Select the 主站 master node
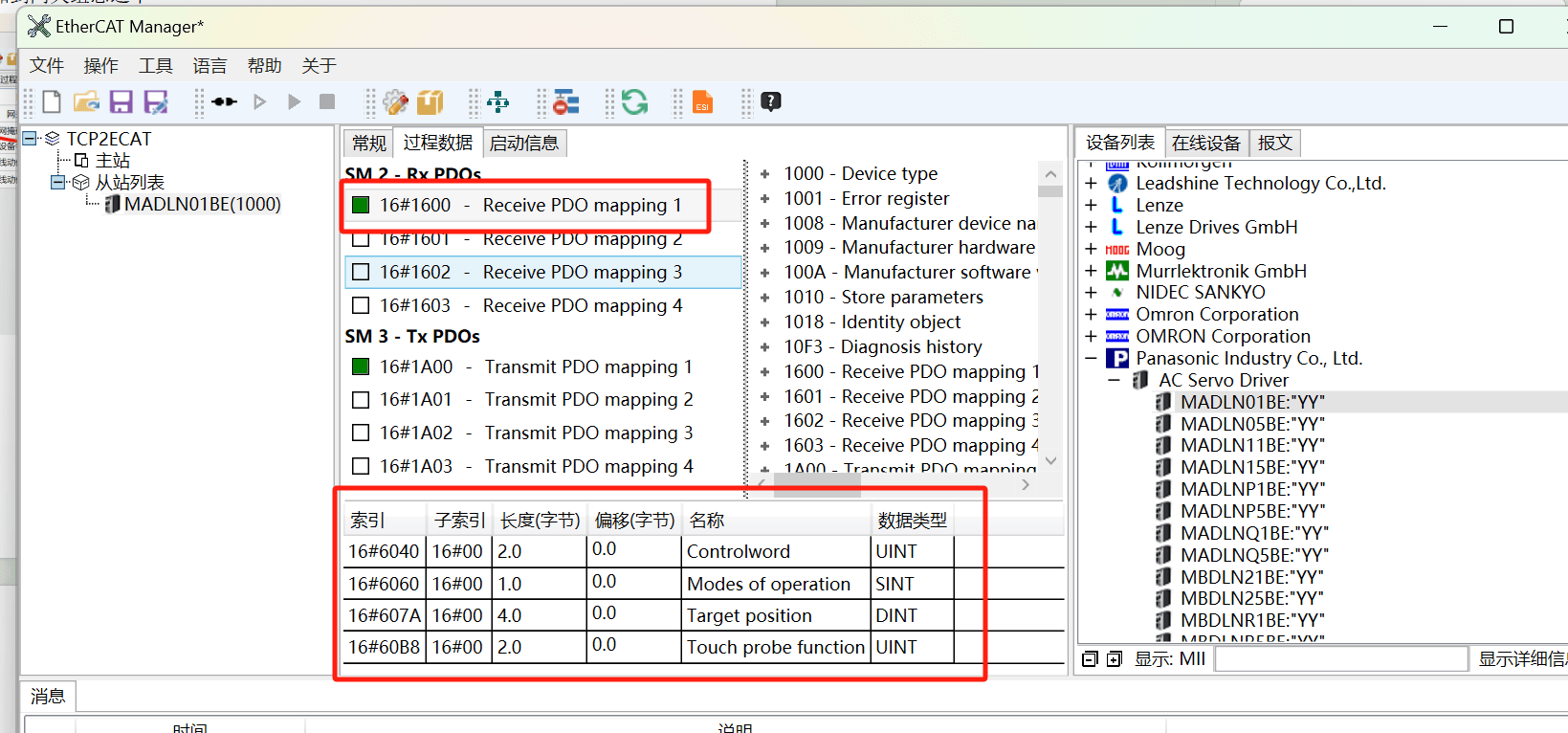 (x=112, y=161)
